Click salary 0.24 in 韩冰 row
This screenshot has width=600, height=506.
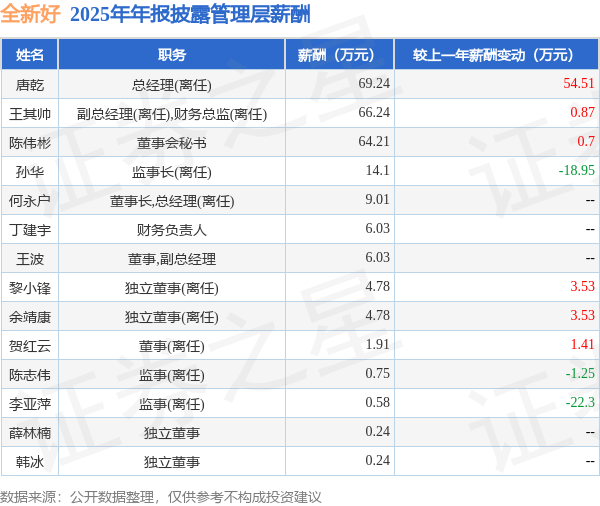pyautogui.click(x=377, y=460)
